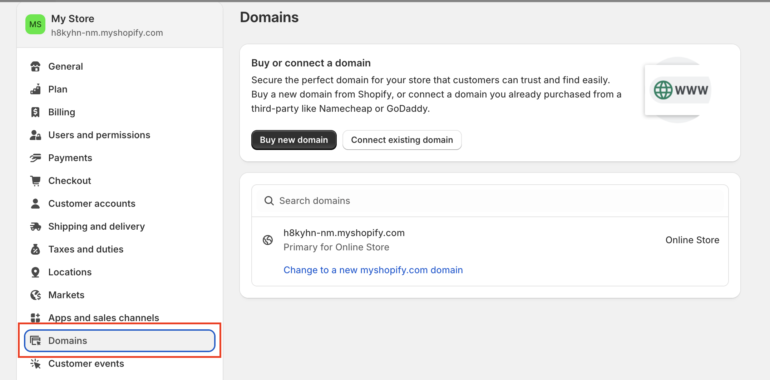Click the Billing receipt icon
This screenshot has width=770, height=380.
tap(35, 112)
